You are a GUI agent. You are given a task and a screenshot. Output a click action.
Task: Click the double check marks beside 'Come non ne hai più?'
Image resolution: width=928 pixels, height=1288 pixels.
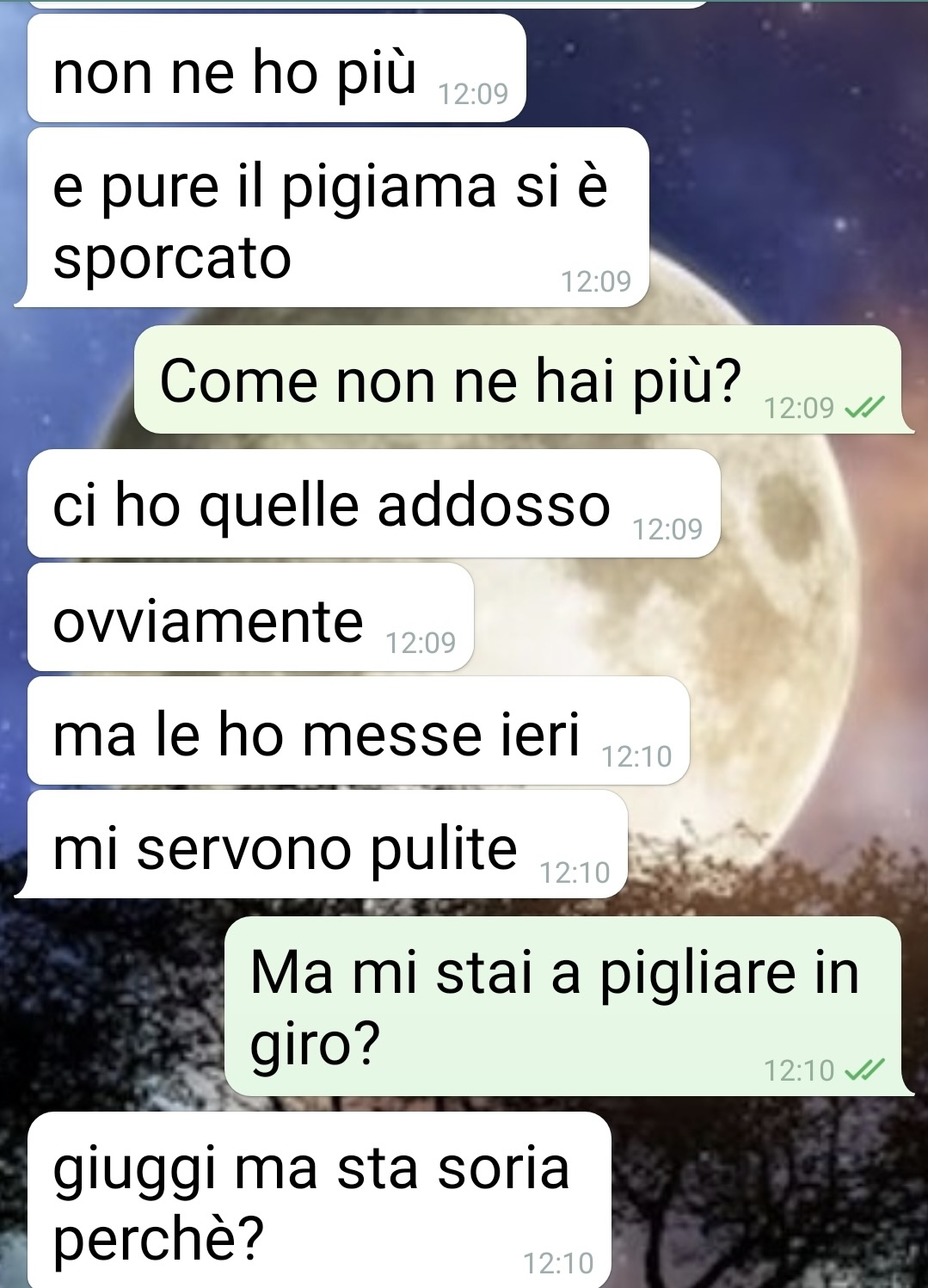click(863, 408)
